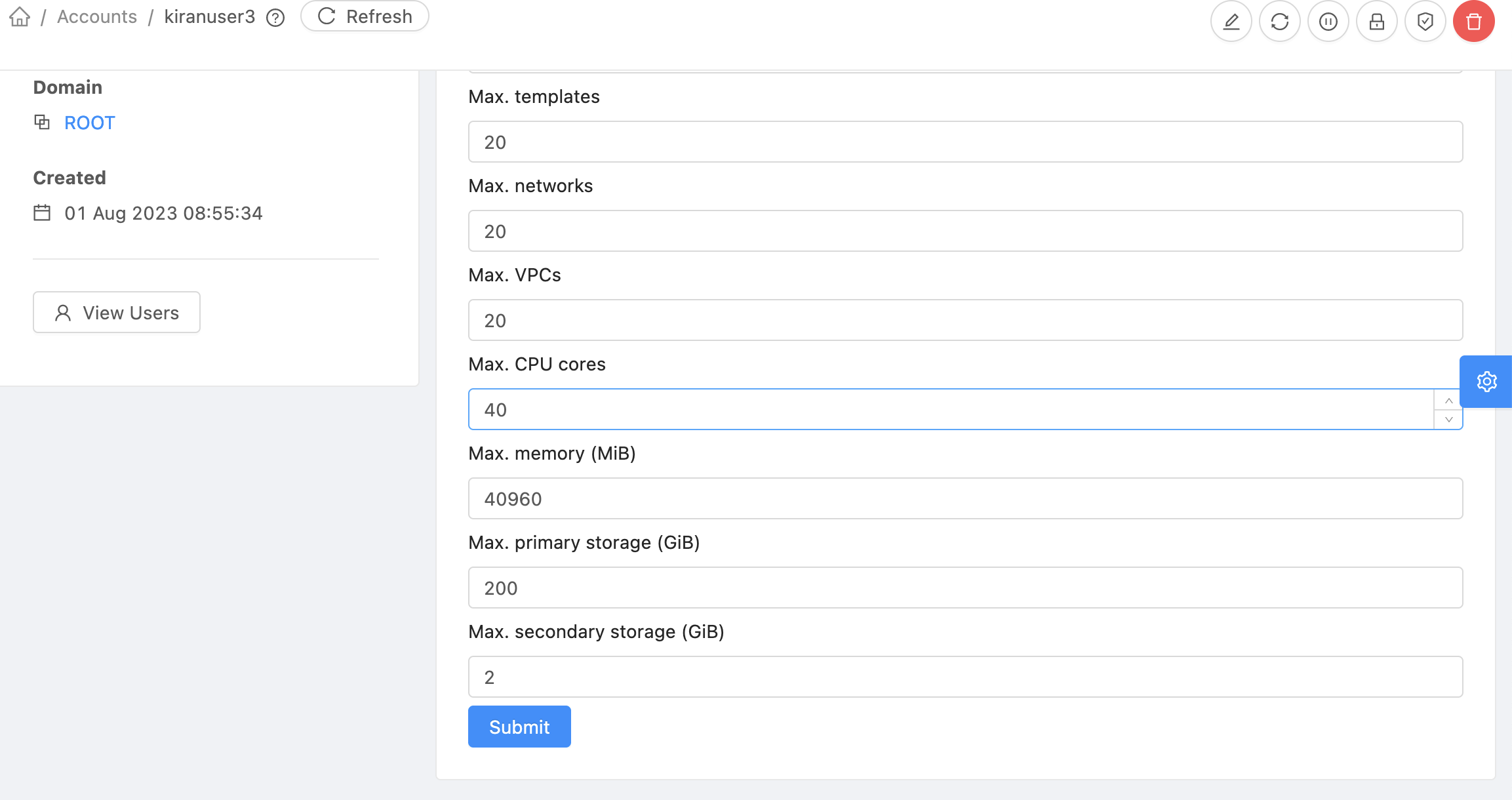
Task: Refresh the account details page
Action: [x=365, y=16]
